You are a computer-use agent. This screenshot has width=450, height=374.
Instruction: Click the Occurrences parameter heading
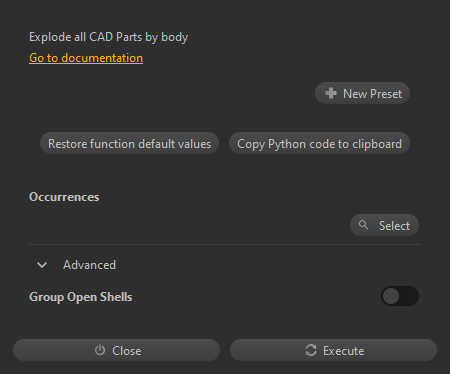point(64,197)
